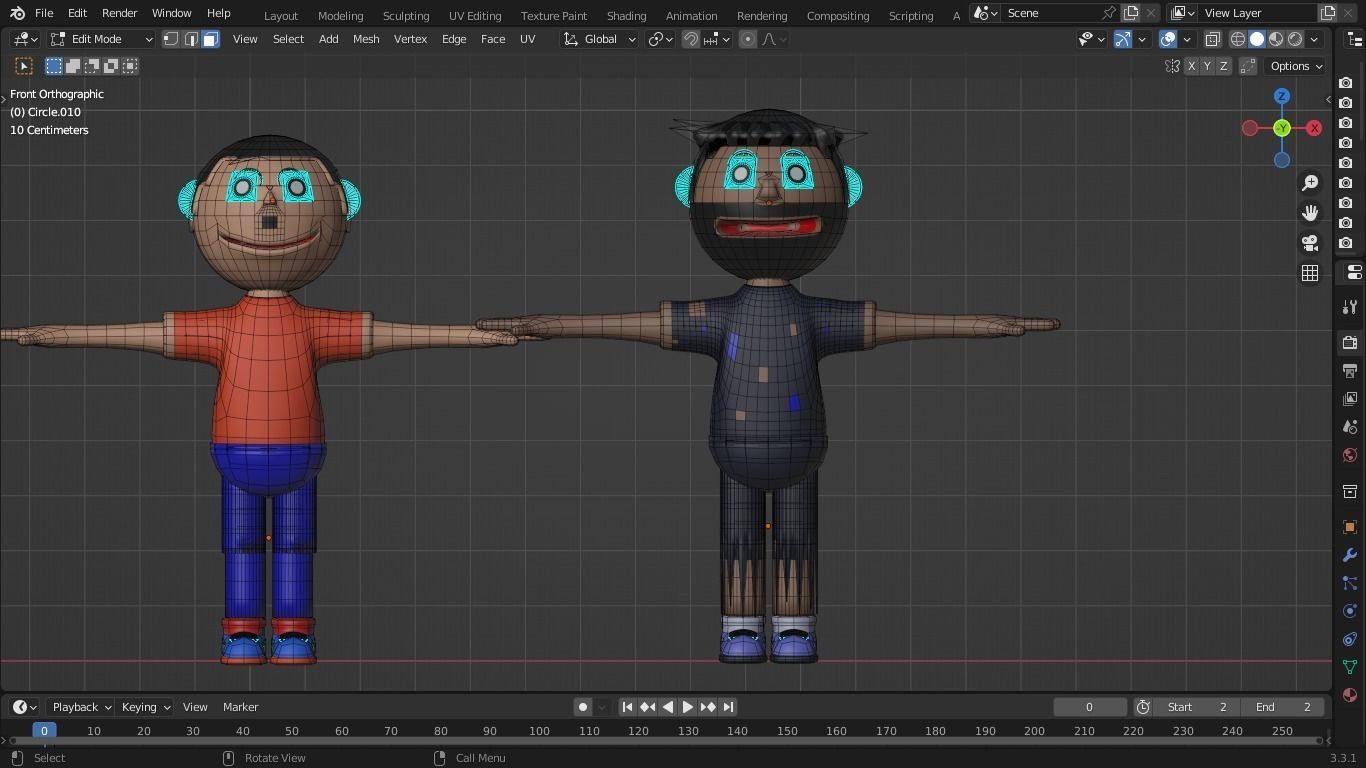The width and height of the screenshot is (1366, 768).
Task: Open the Material properties tab
Action: [x=1350, y=695]
